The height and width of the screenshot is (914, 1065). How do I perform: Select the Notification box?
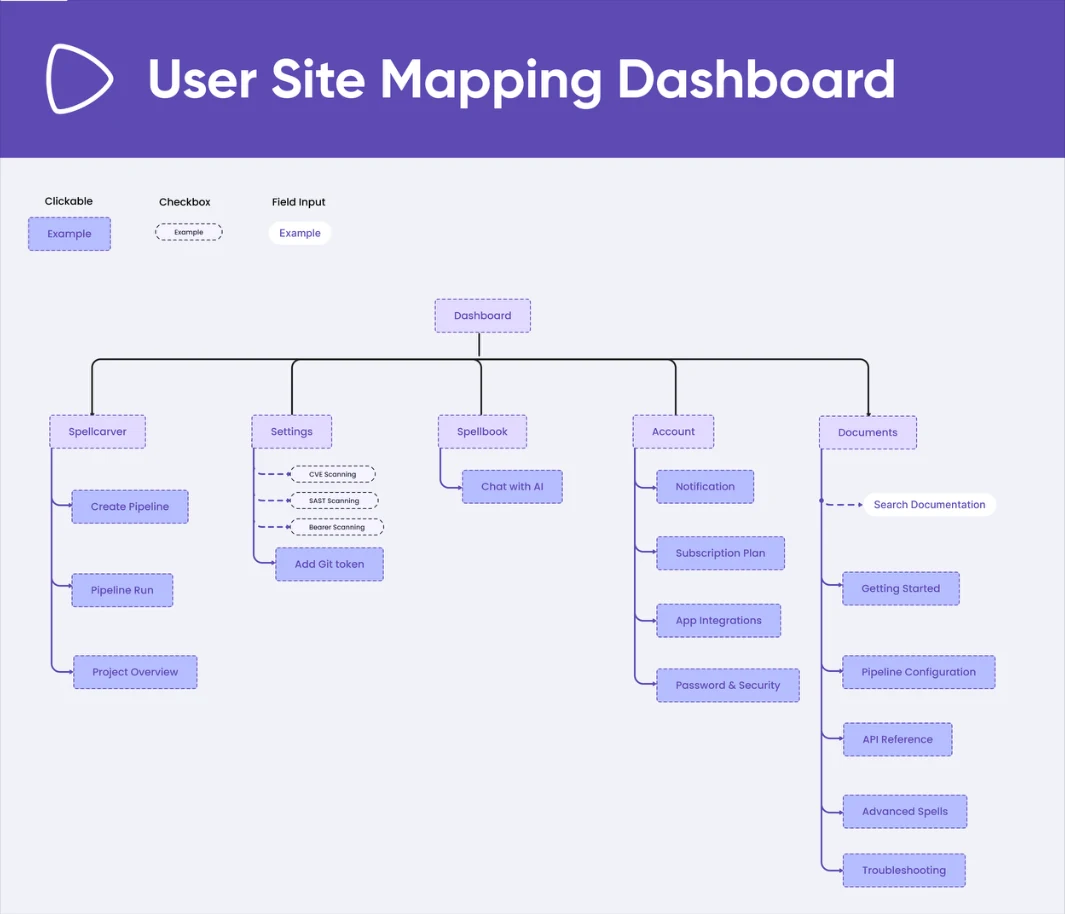tap(705, 487)
